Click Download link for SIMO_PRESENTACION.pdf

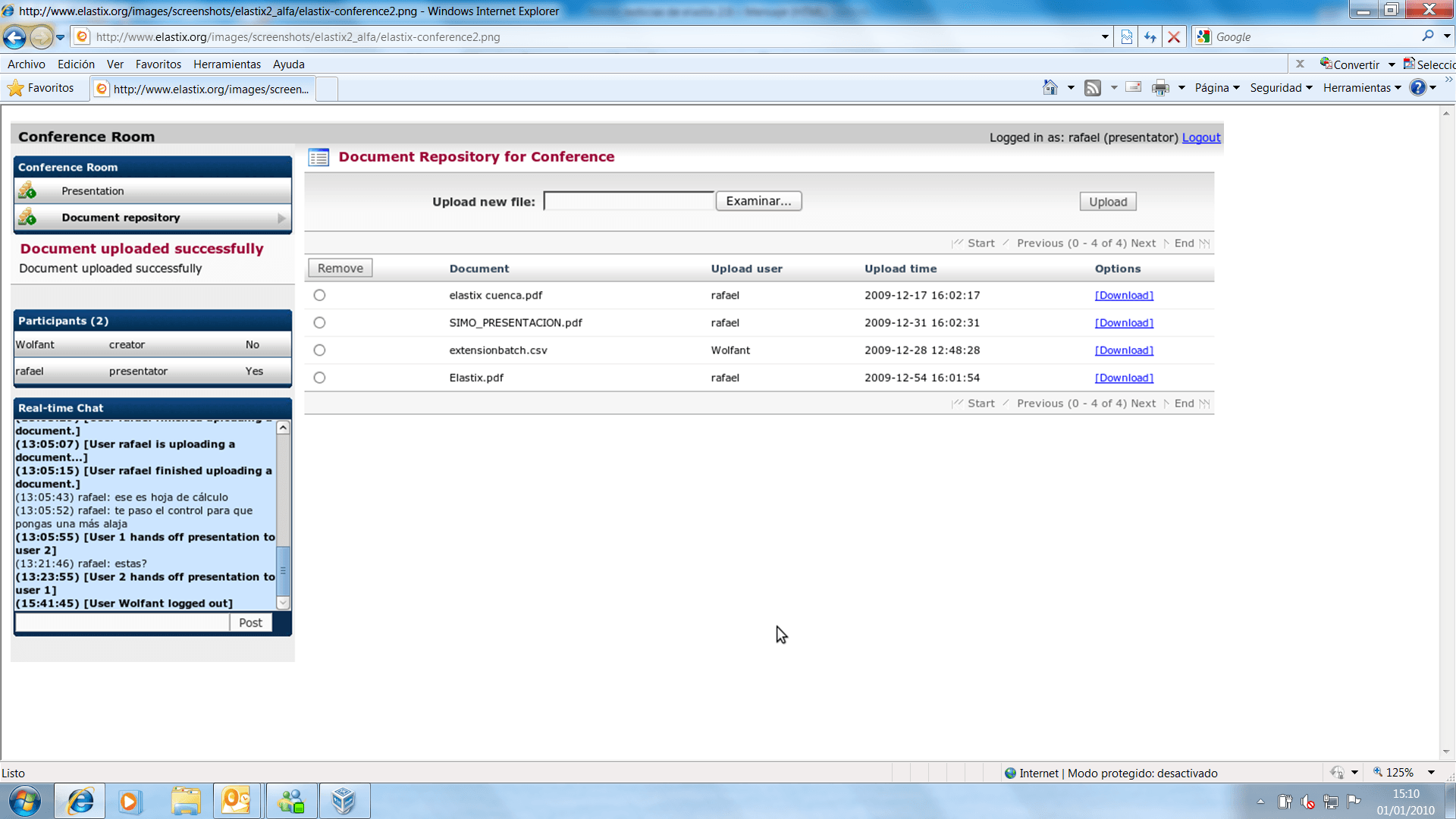tap(1124, 322)
